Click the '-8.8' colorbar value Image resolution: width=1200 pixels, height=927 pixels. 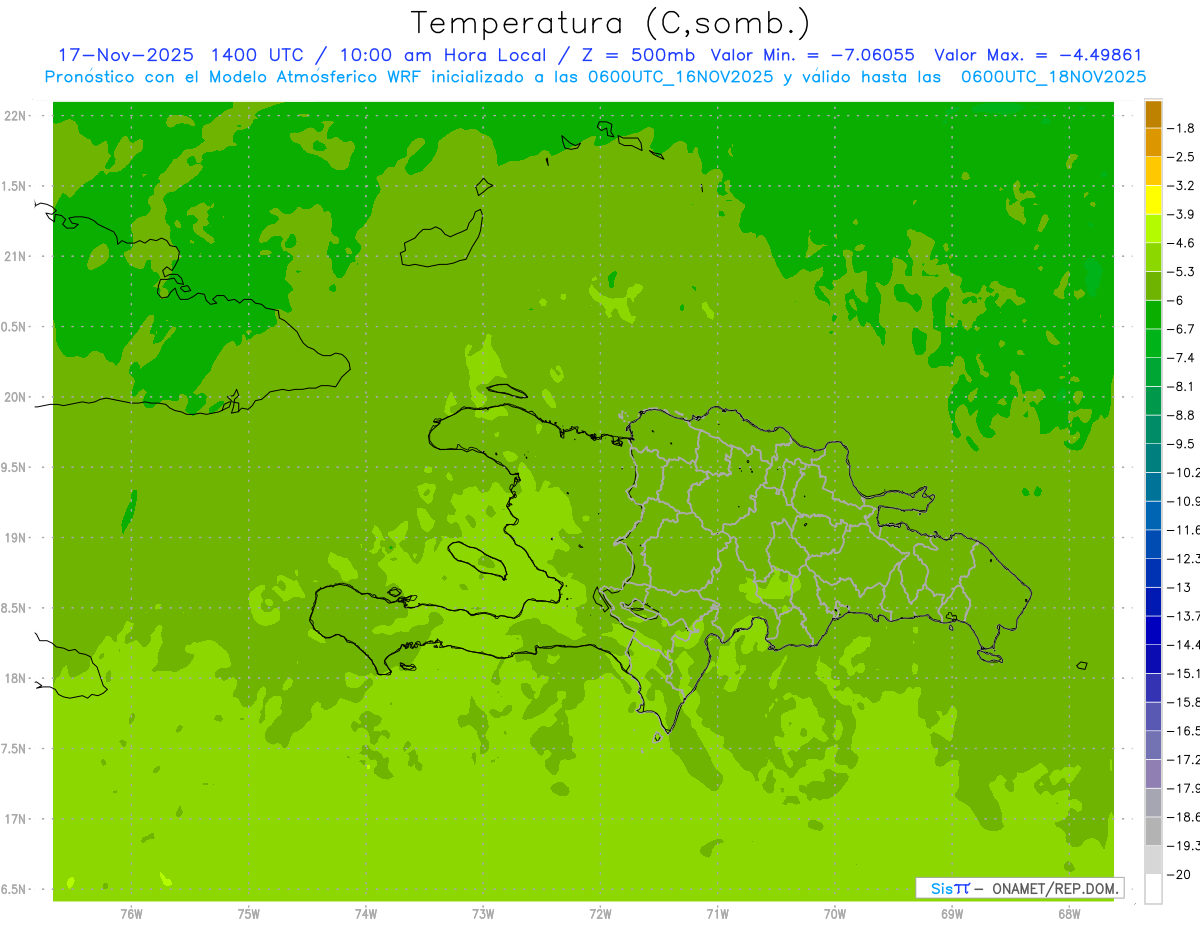(1181, 415)
